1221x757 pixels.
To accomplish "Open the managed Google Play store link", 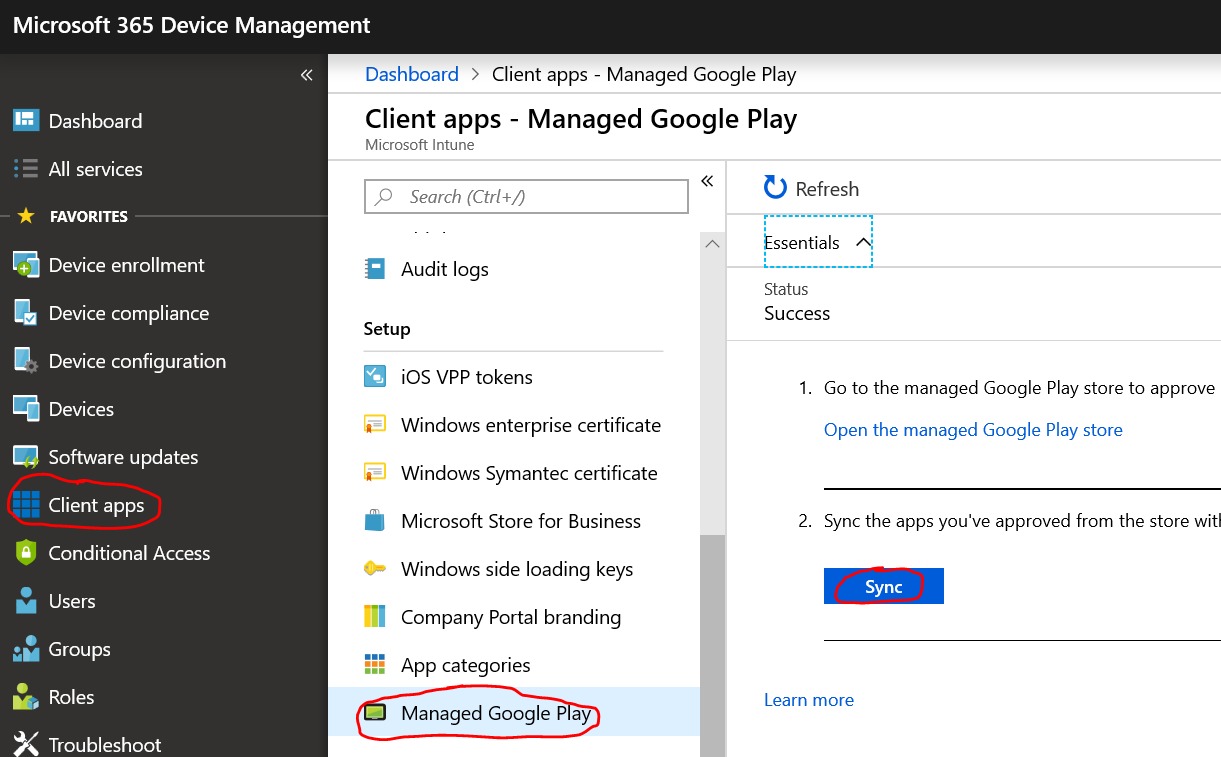I will [973, 429].
